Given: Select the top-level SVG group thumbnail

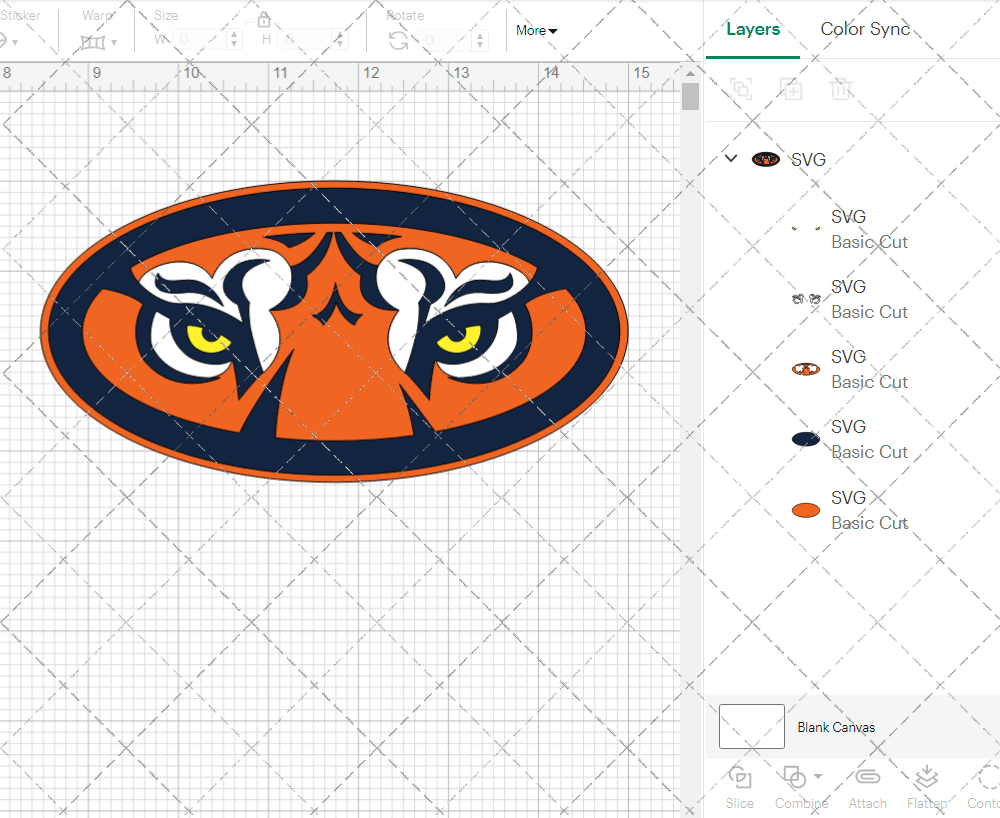Looking at the screenshot, I should [x=765, y=159].
